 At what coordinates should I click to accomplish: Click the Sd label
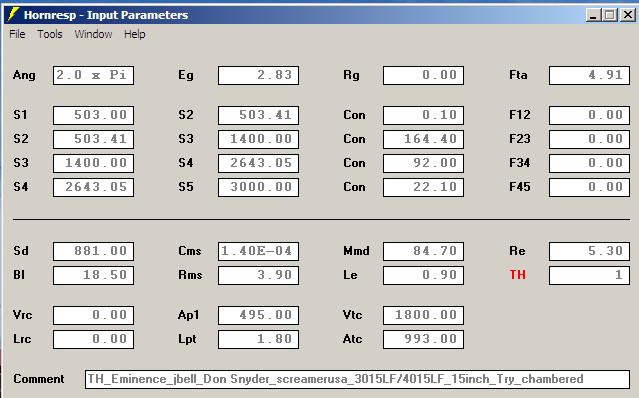(x=21, y=251)
